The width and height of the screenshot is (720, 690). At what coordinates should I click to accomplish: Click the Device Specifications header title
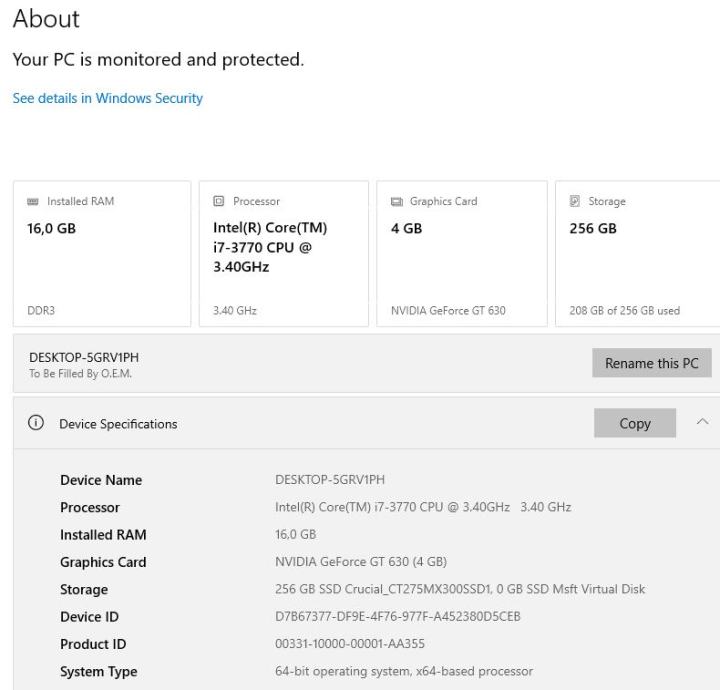point(118,424)
